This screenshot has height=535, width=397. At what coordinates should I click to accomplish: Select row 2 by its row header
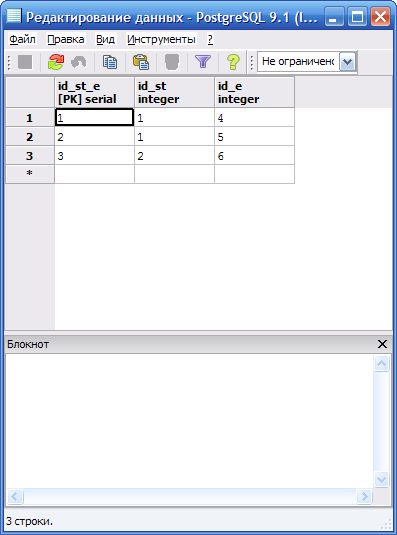pyautogui.click(x=30, y=137)
